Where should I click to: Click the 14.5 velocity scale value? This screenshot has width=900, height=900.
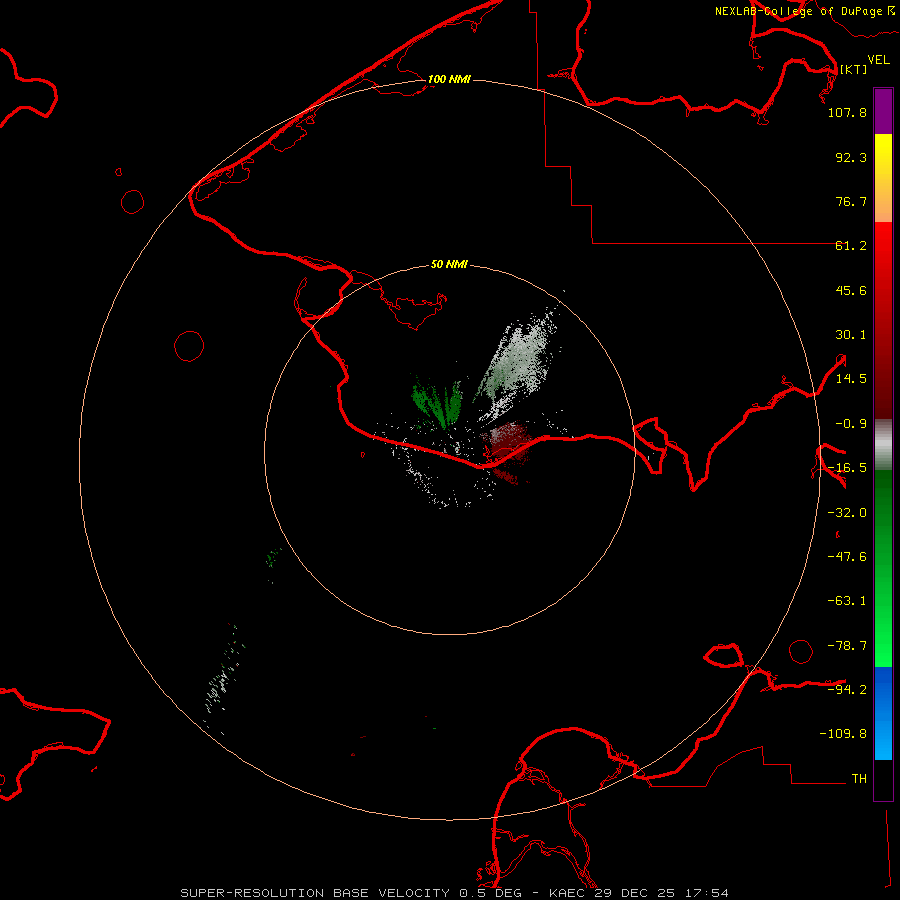[851, 379]
